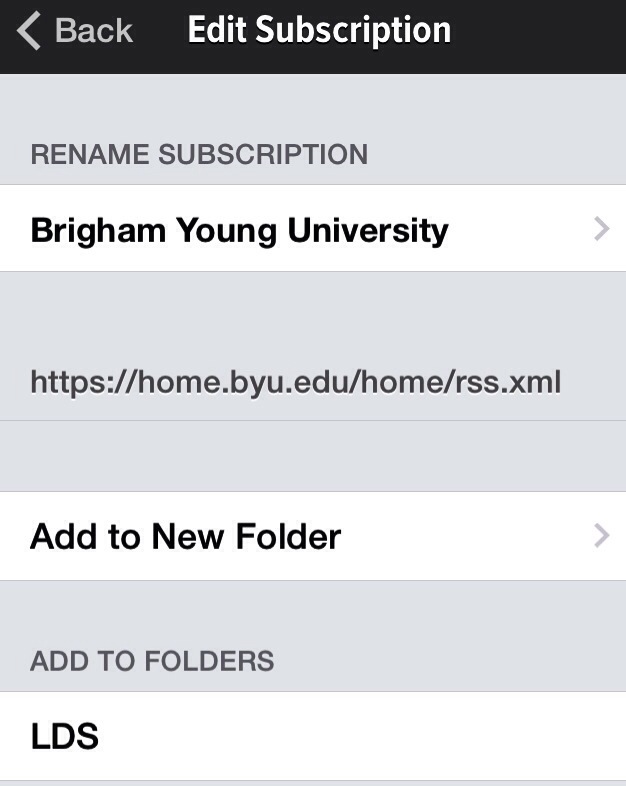Click the ADD TO FOLDERS section header

click(152, 661)
